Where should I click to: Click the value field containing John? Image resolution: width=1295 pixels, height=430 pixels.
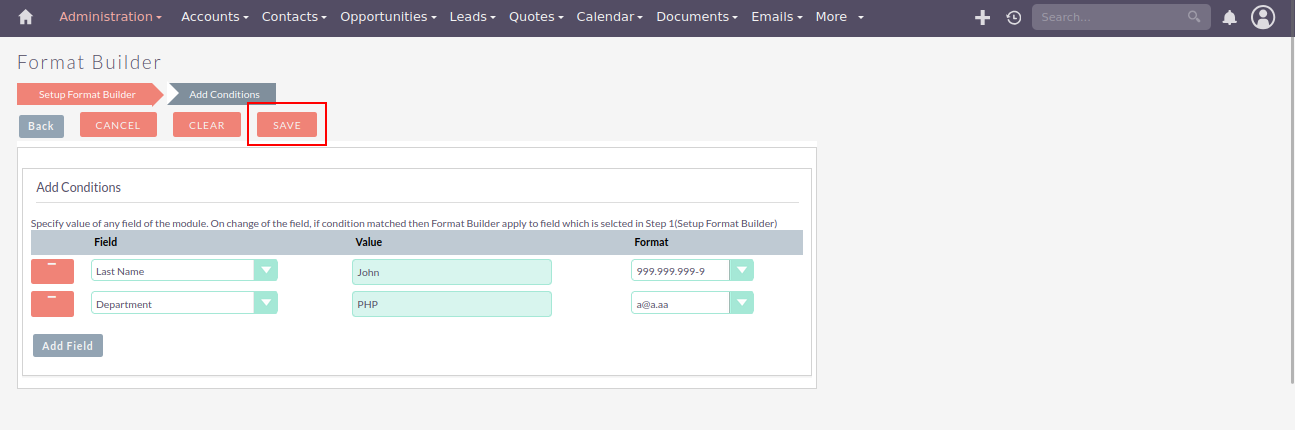tap(451, 272)
